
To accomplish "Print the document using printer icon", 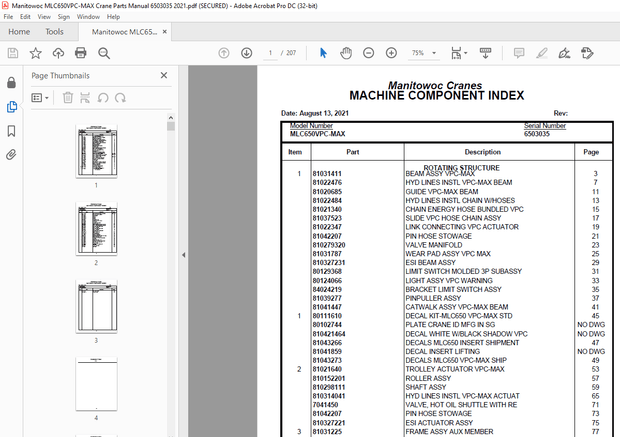I will click(x=81, y=53).
